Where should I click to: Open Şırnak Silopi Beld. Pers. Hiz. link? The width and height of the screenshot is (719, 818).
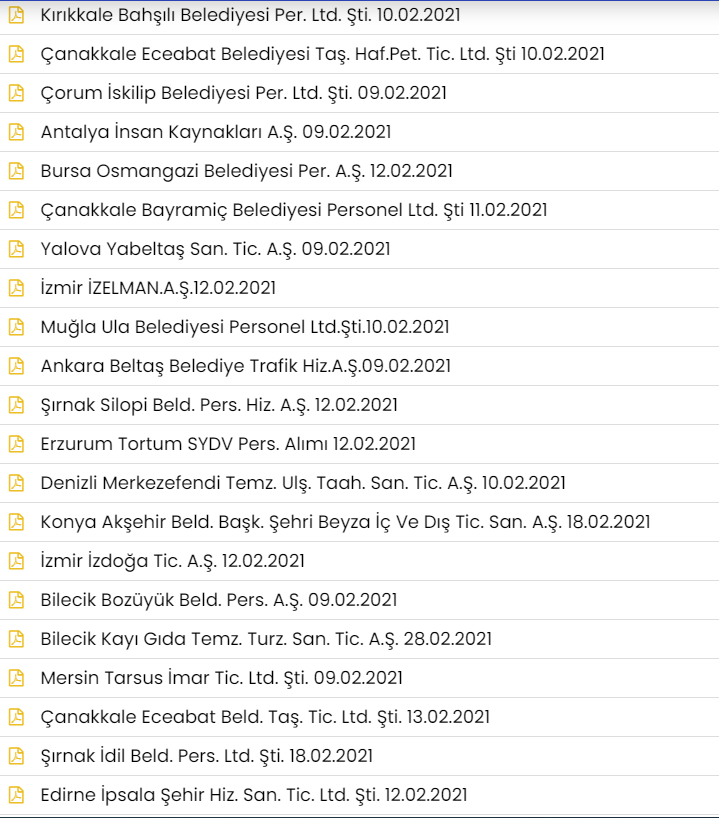pyautogui.click(x=219, y=405)
